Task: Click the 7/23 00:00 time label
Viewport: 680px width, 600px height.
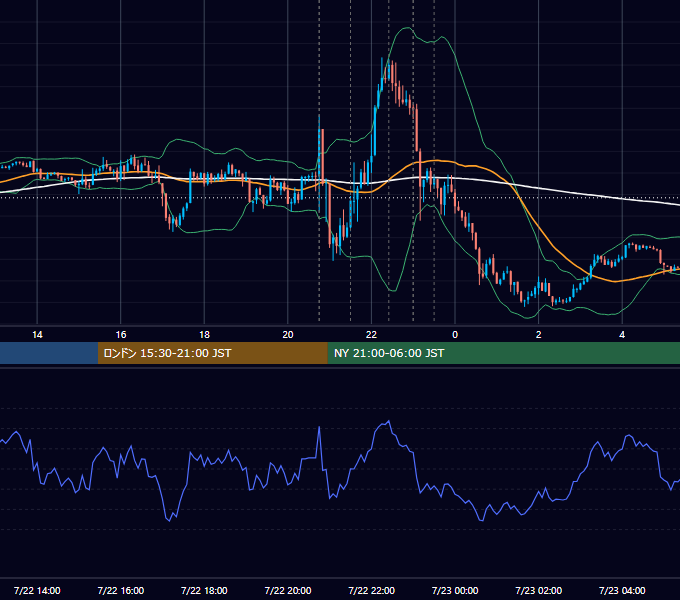Action: click(455, 590)
